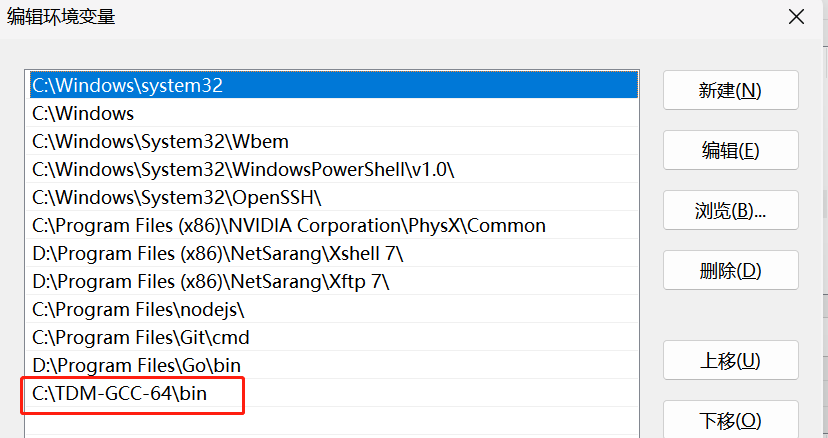Select the NVIDIA Corporation\PhysX\Common entry
This screenshot has width=828, height=438.
click(334, 225)
